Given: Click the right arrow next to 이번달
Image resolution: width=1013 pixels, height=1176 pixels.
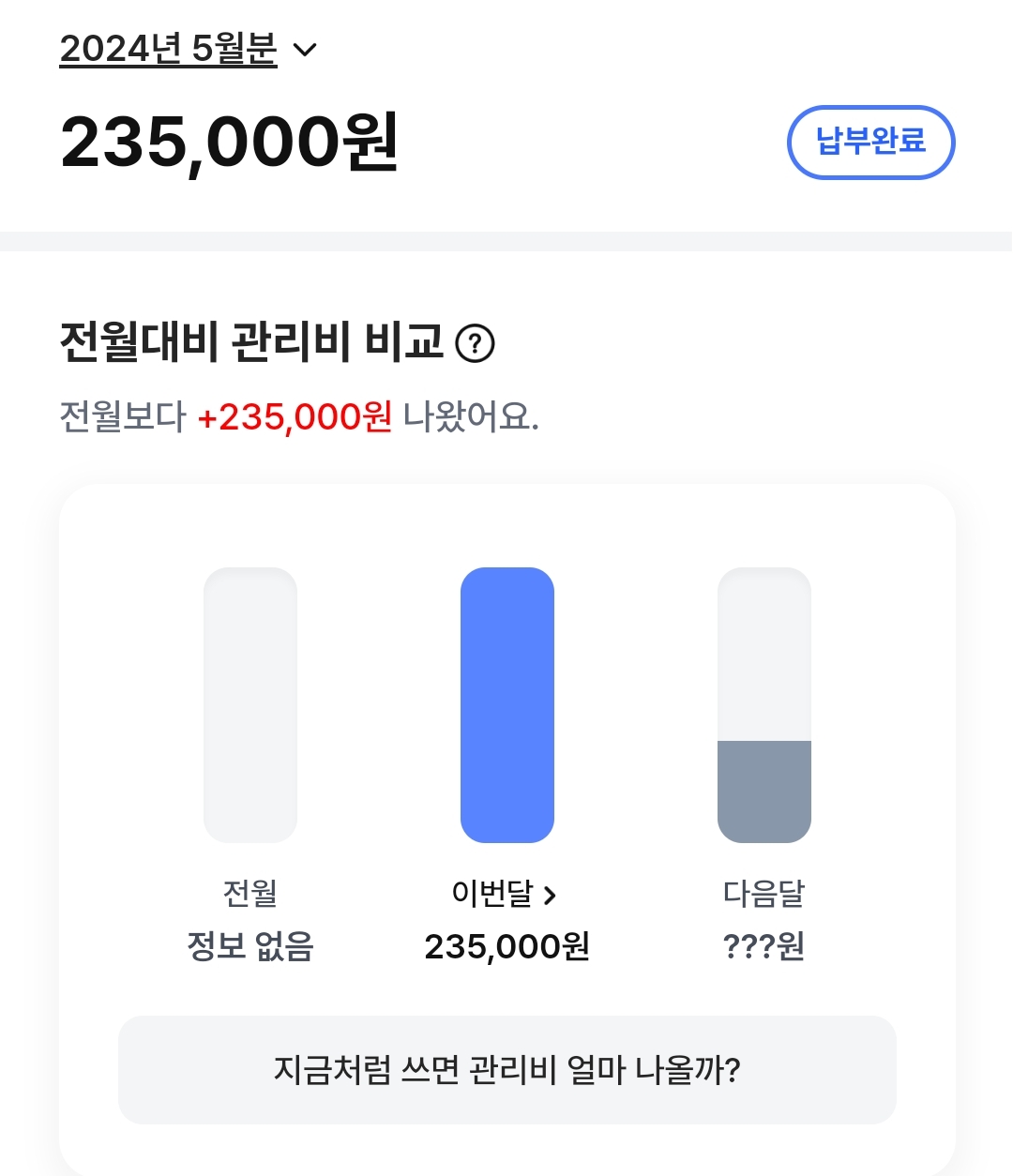Looking at the screenshot, I should [551, 896].
